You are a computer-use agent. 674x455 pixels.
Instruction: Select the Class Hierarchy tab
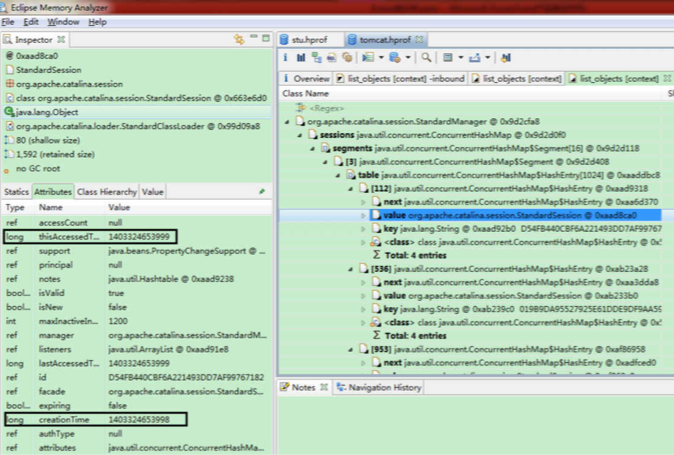107,191
